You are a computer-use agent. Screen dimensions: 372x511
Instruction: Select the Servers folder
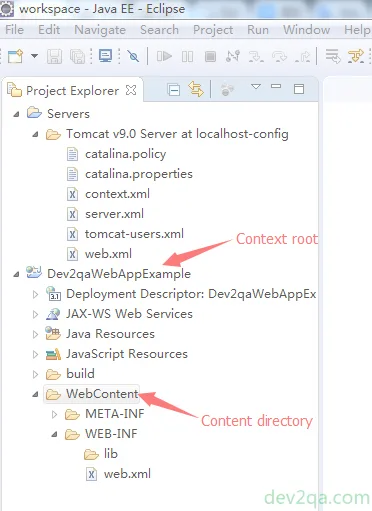[x=68, y=114]
